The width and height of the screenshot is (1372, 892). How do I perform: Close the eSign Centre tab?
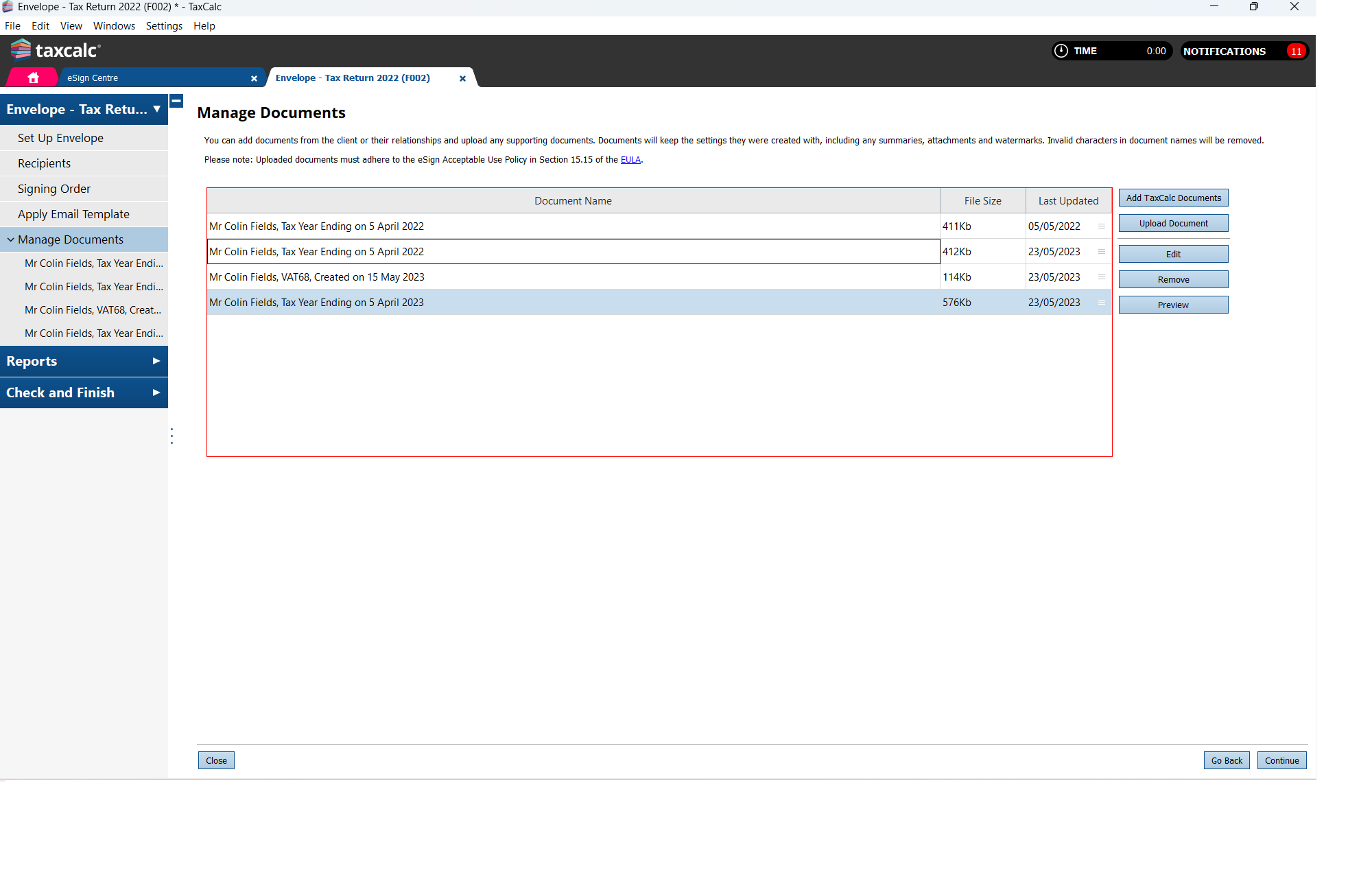254,78
